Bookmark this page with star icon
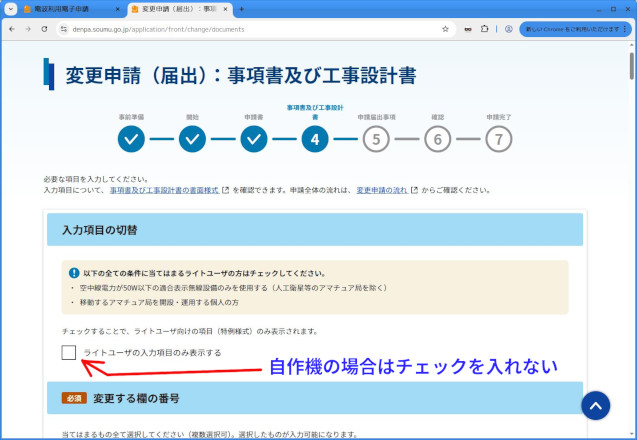Image resolution: width=637 pixels, height=440 pixels. [x=445, y=29]
